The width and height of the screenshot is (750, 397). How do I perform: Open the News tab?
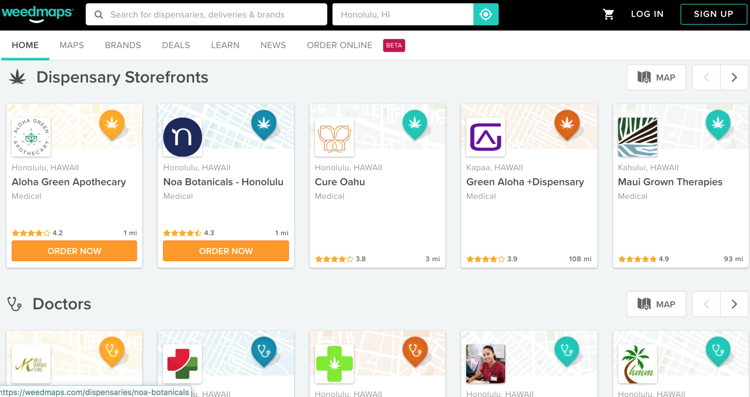pyautogui.click(x=273, y=45)
